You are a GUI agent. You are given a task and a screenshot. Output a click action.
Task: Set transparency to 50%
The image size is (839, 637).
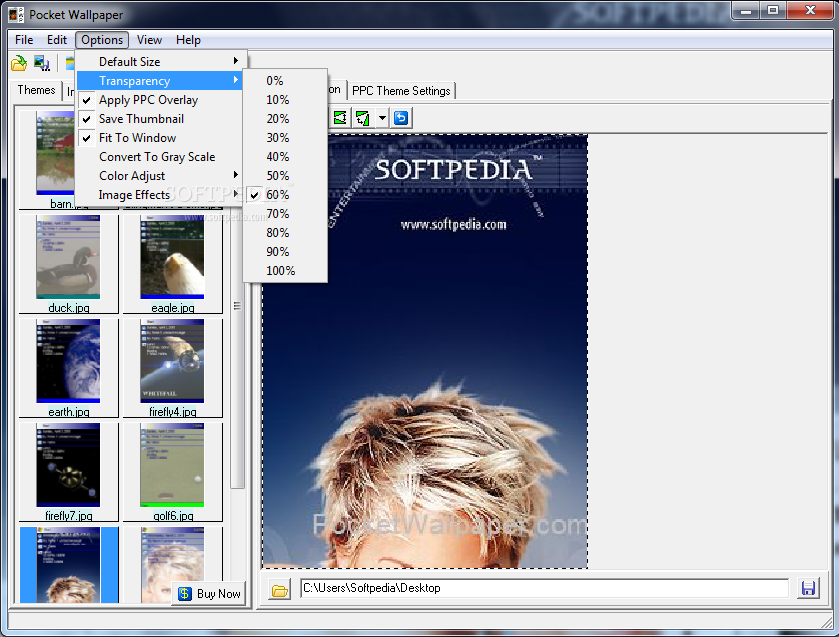[x=285, y=176]
